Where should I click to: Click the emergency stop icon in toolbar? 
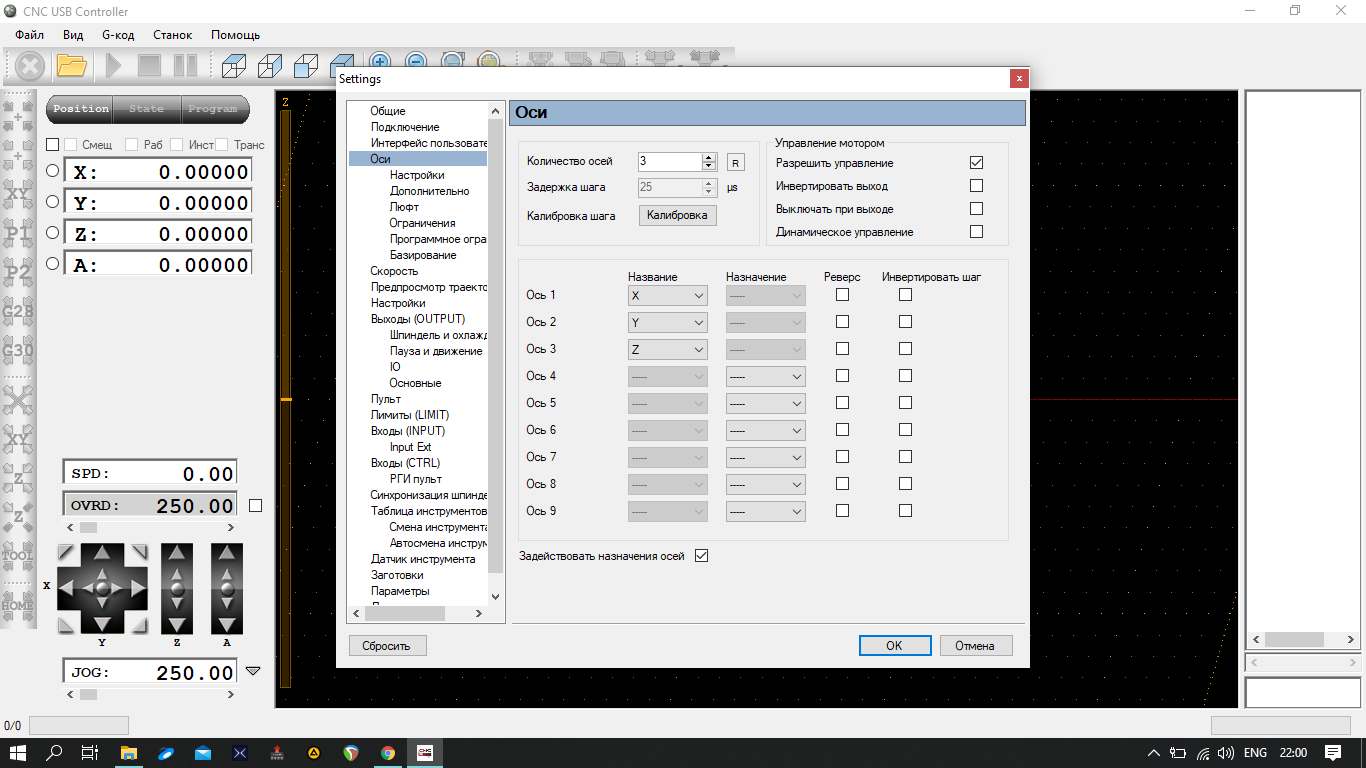point(30,66)
